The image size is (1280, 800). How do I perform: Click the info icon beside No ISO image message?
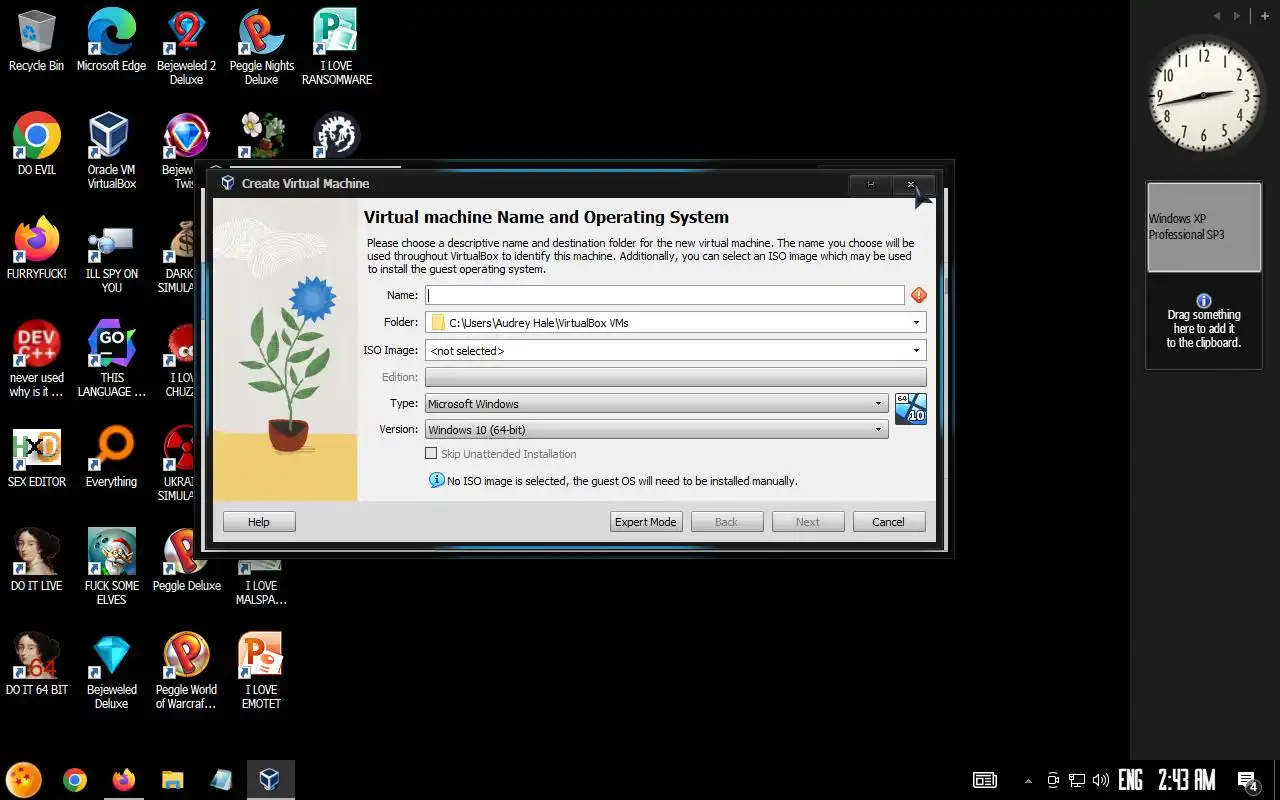[x=436, y=480]
